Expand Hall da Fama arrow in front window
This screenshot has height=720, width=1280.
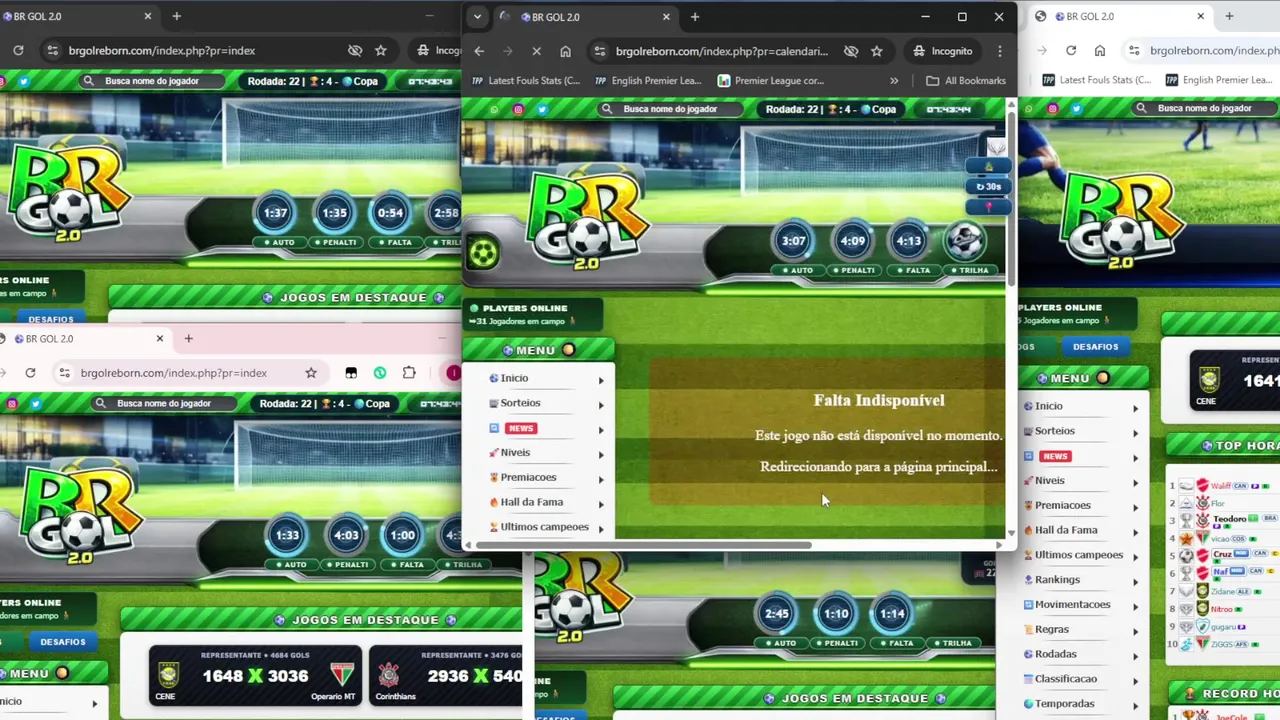pyautogui.click(x=601, y=504)
